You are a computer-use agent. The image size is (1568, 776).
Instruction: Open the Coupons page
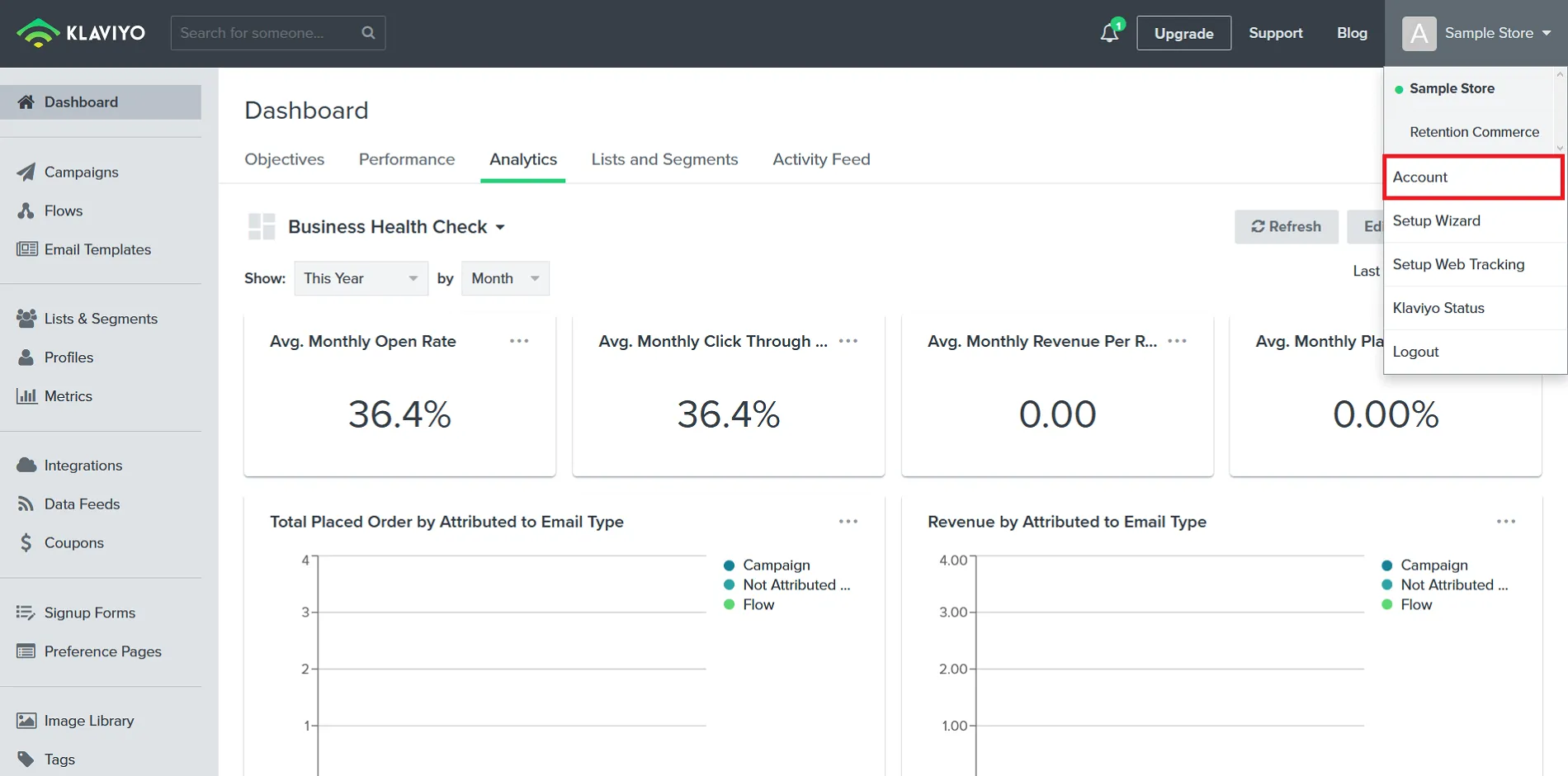click(x=73, y=542)
